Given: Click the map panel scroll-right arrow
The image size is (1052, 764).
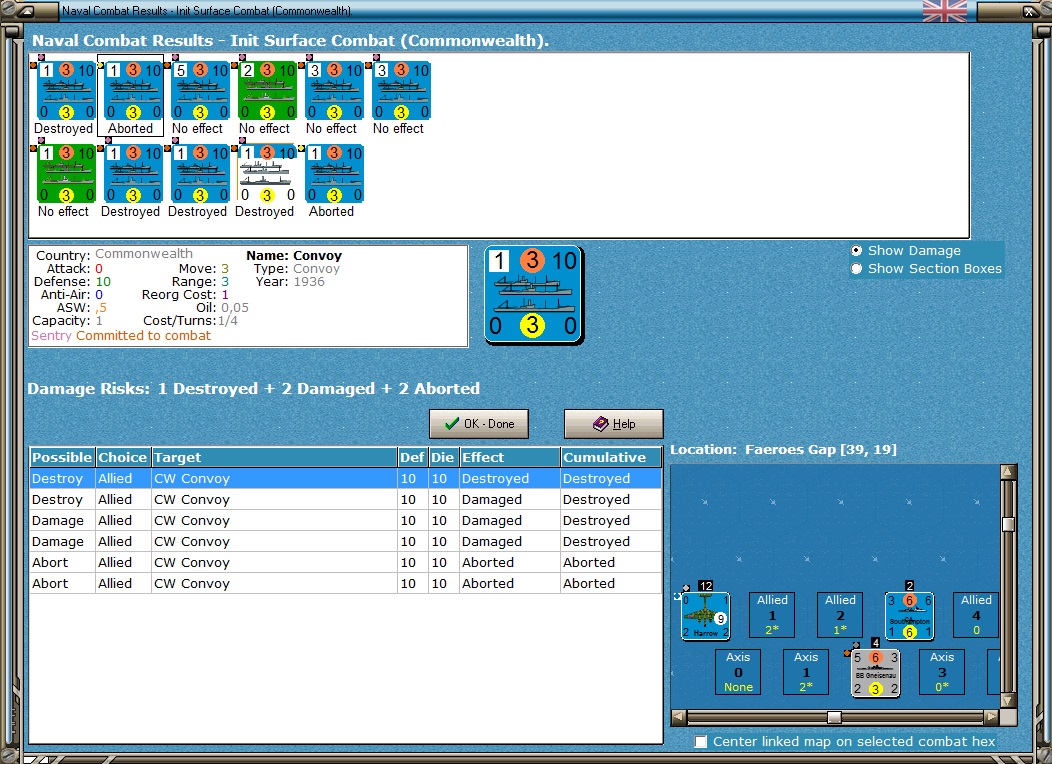Looking at the screenshot, I should (991, 717).
